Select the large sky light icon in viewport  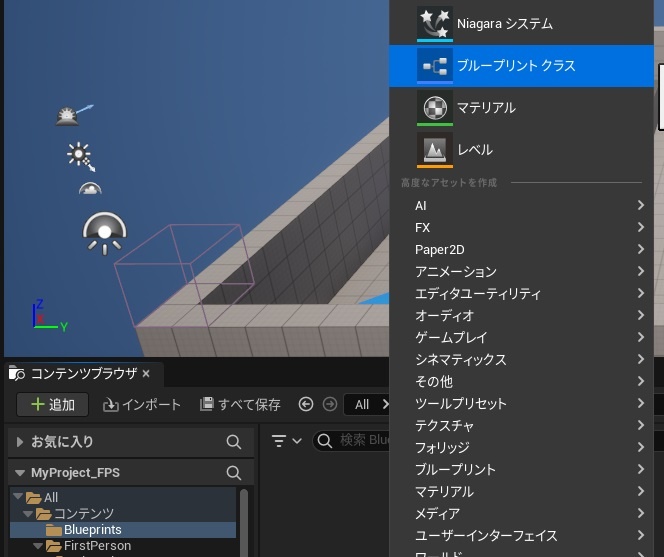pyautogui.click(x=105, y=234)
